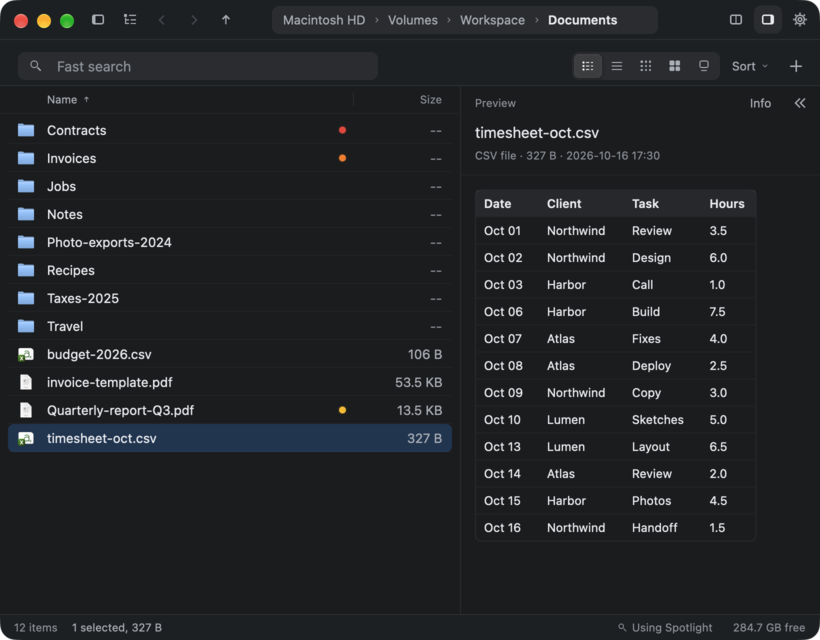The image size is (820, 640).
Task: Select the Photo-exports-2024 folder
Action: point(230,242)
